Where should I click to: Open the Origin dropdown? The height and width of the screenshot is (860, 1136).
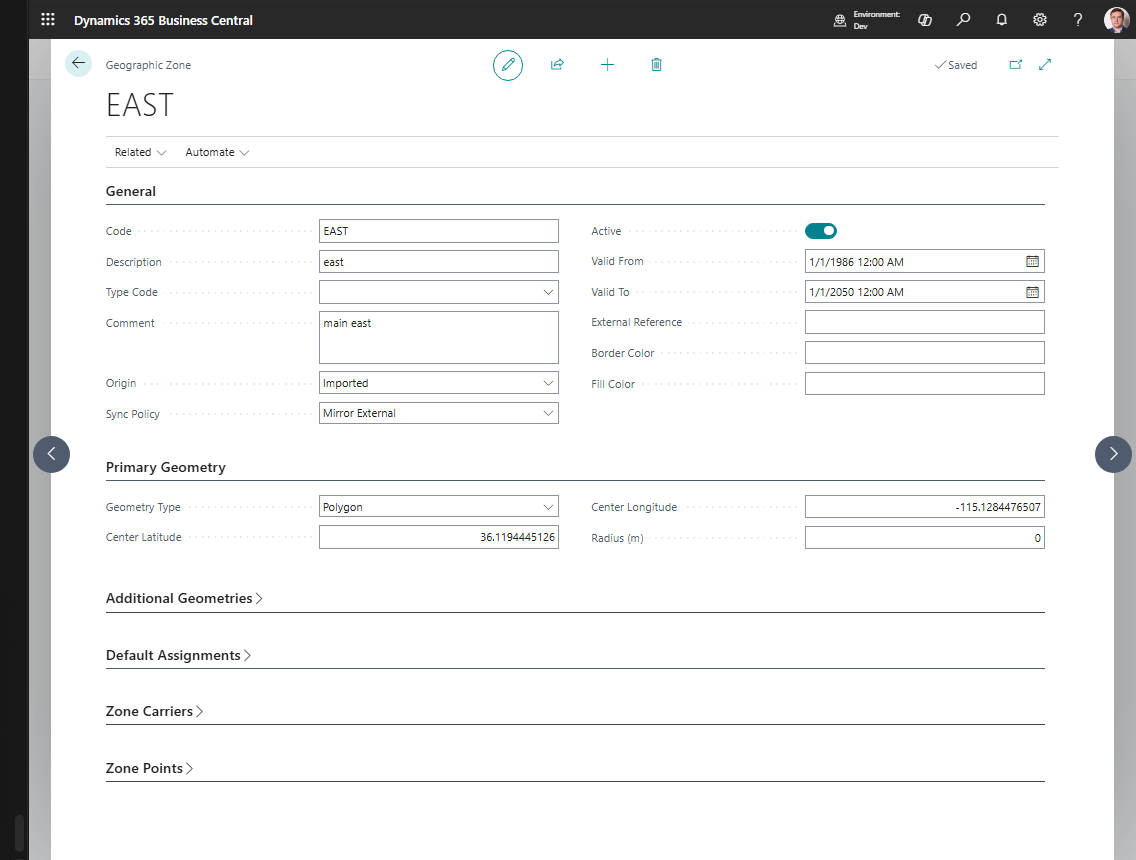548,383
